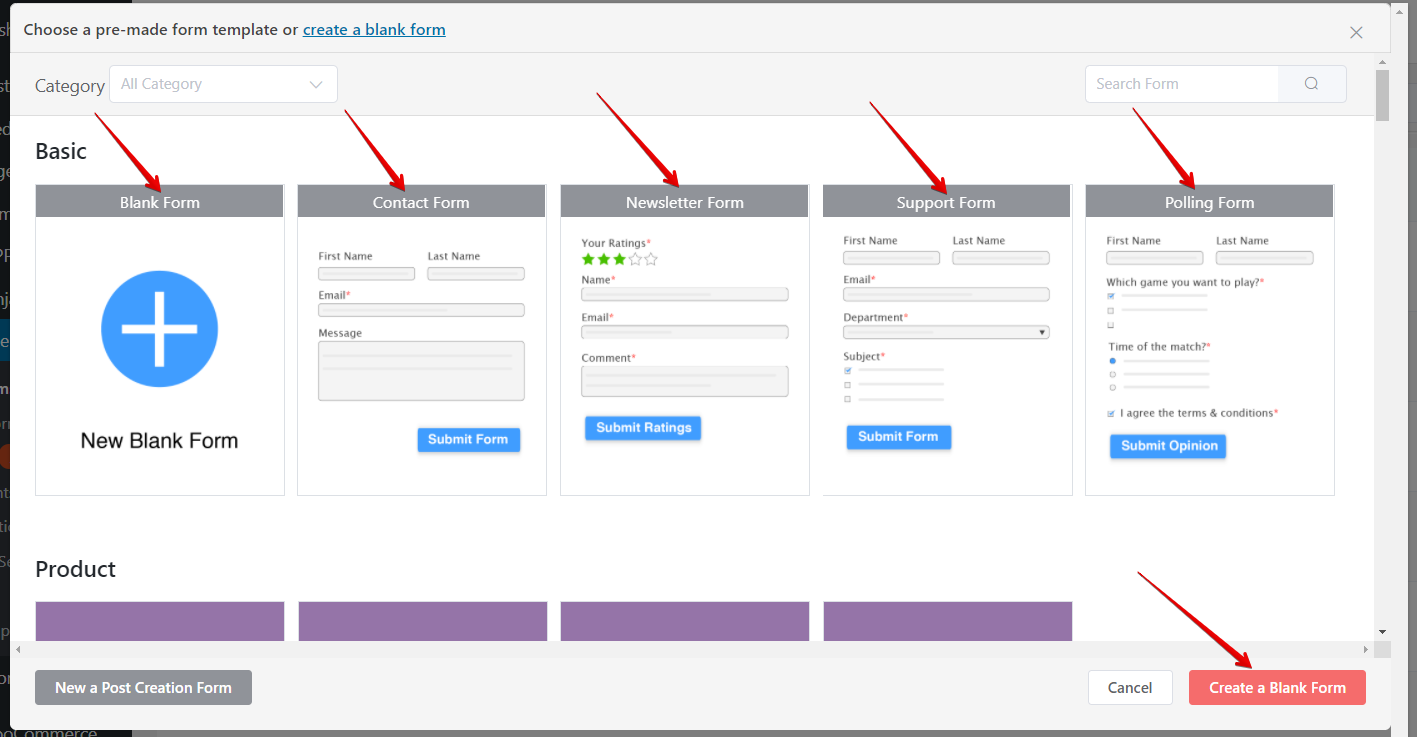Click the search magnifying glass icon
Screen dimensions: 1417x737
click(1311, 84)
